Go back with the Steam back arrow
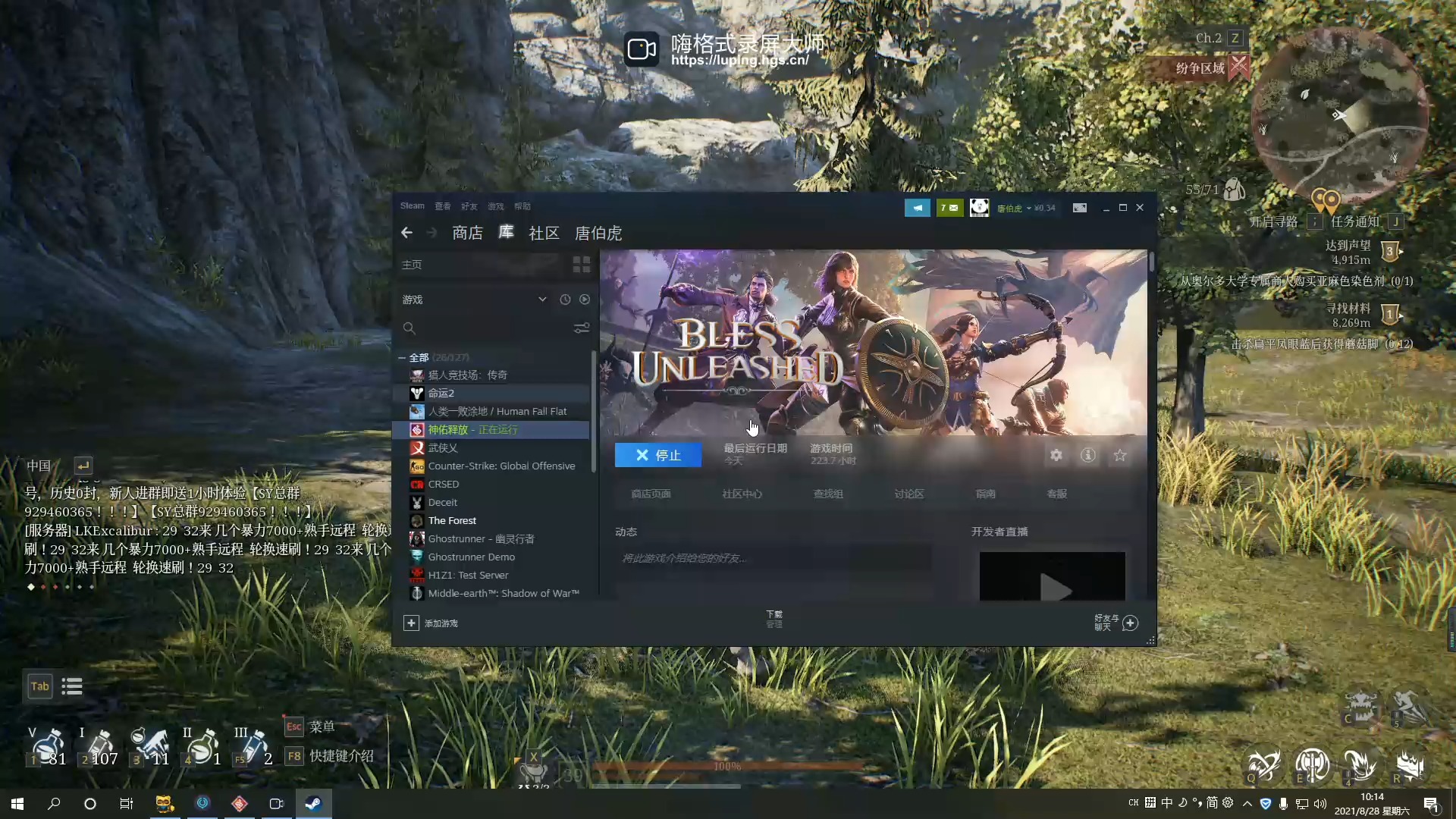The height and width of the screenshot is (819, 1456). tap(406, 233)
